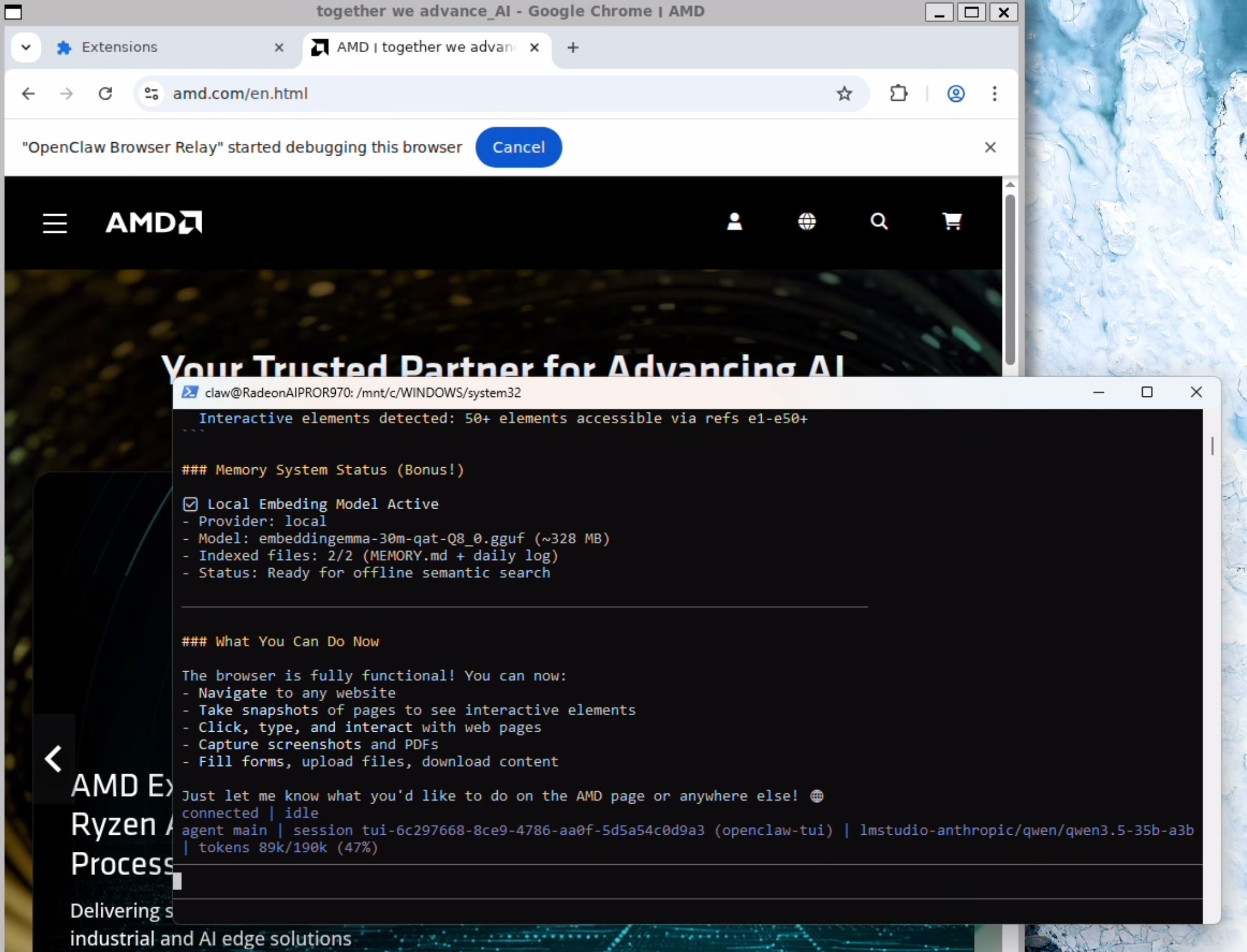Open the Chrome tab search dropdown
Screen dimensions: 1247x952
coord(25,47)
